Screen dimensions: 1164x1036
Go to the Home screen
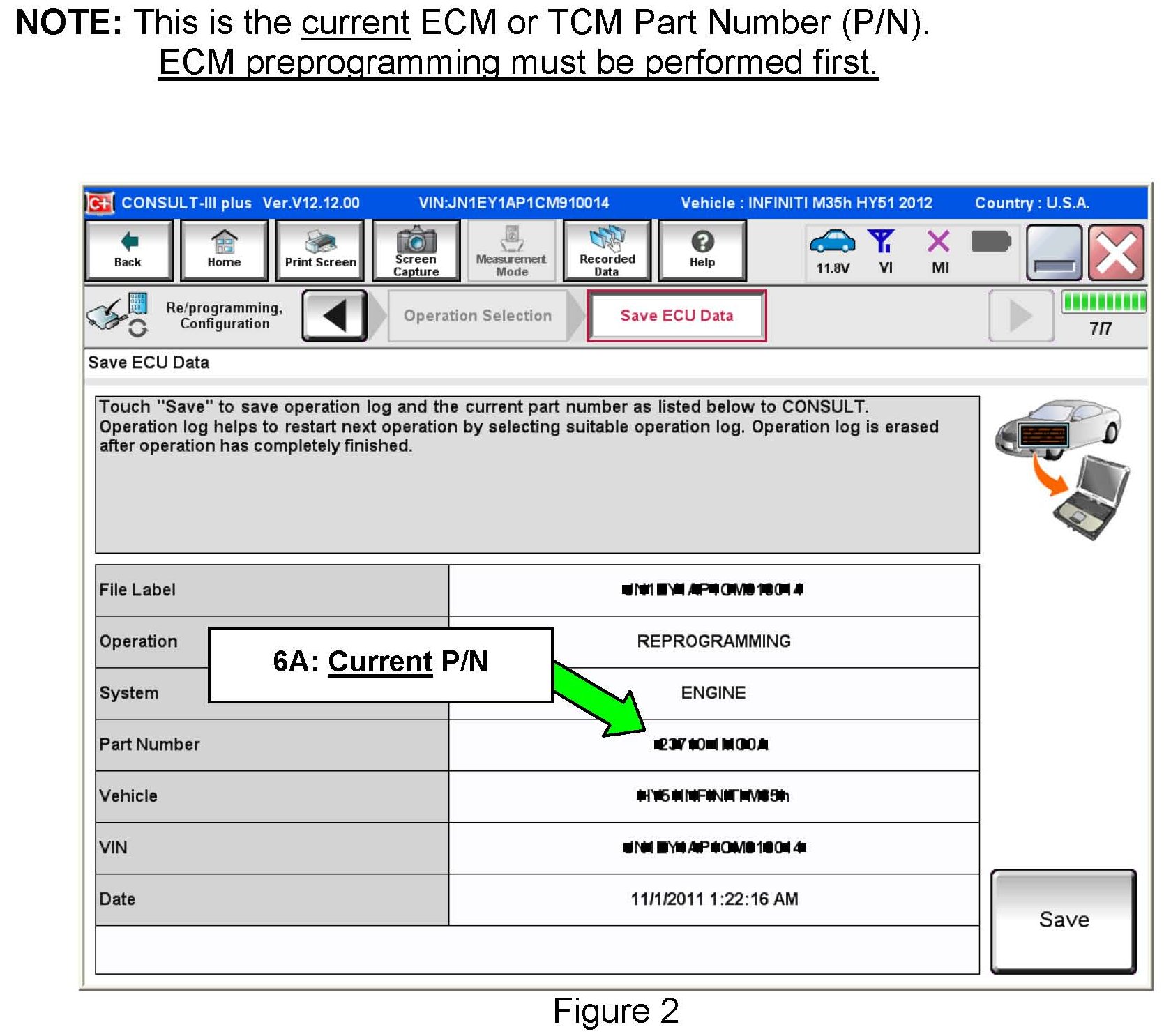[x=224, y=250]
